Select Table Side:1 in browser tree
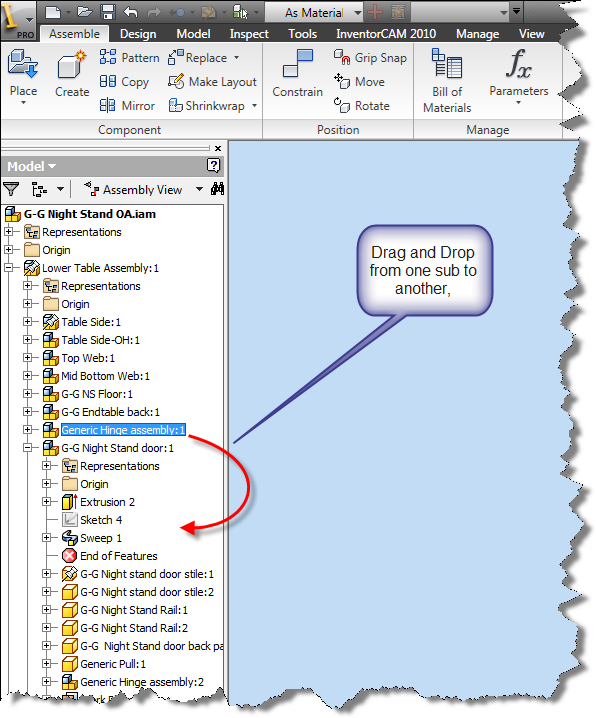The height and width of the screenshot is (718, 596). coord(91,322)
